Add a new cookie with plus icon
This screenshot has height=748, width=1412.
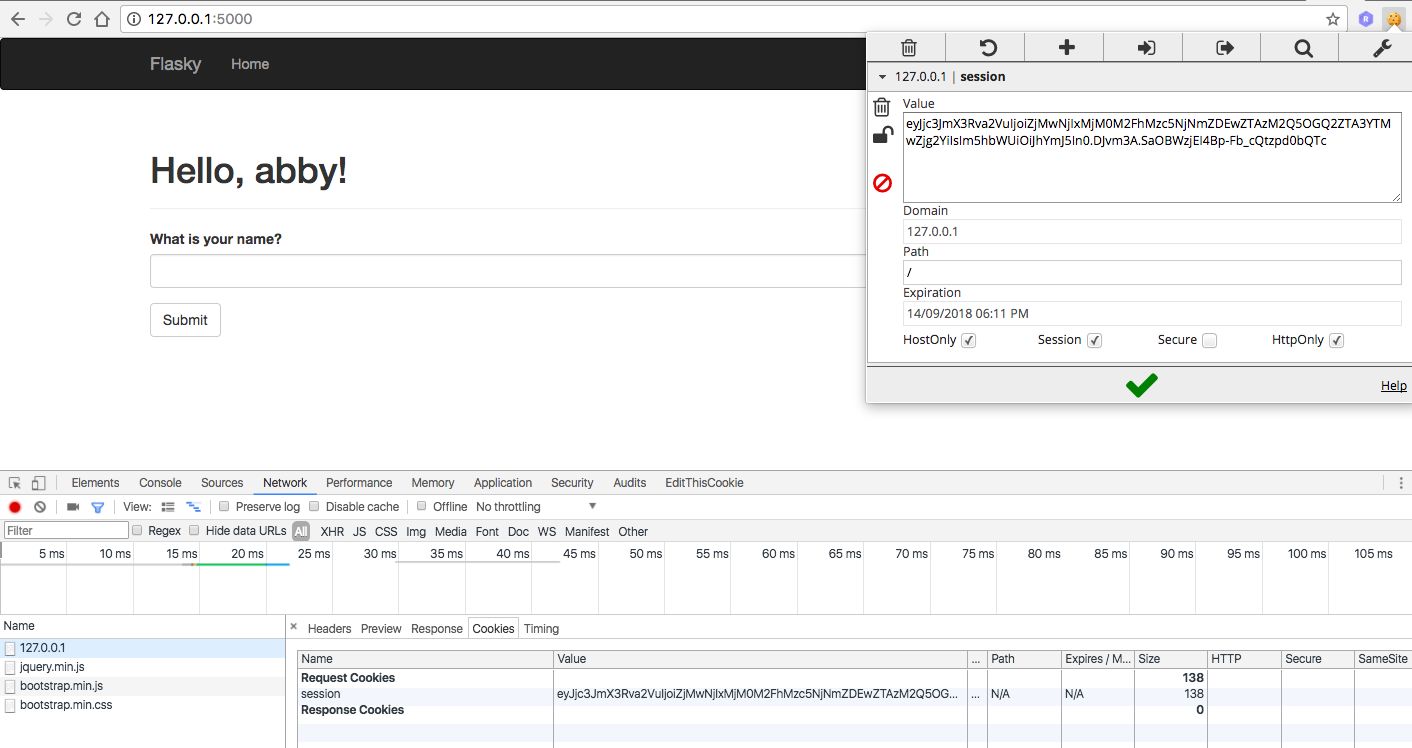1066,48
